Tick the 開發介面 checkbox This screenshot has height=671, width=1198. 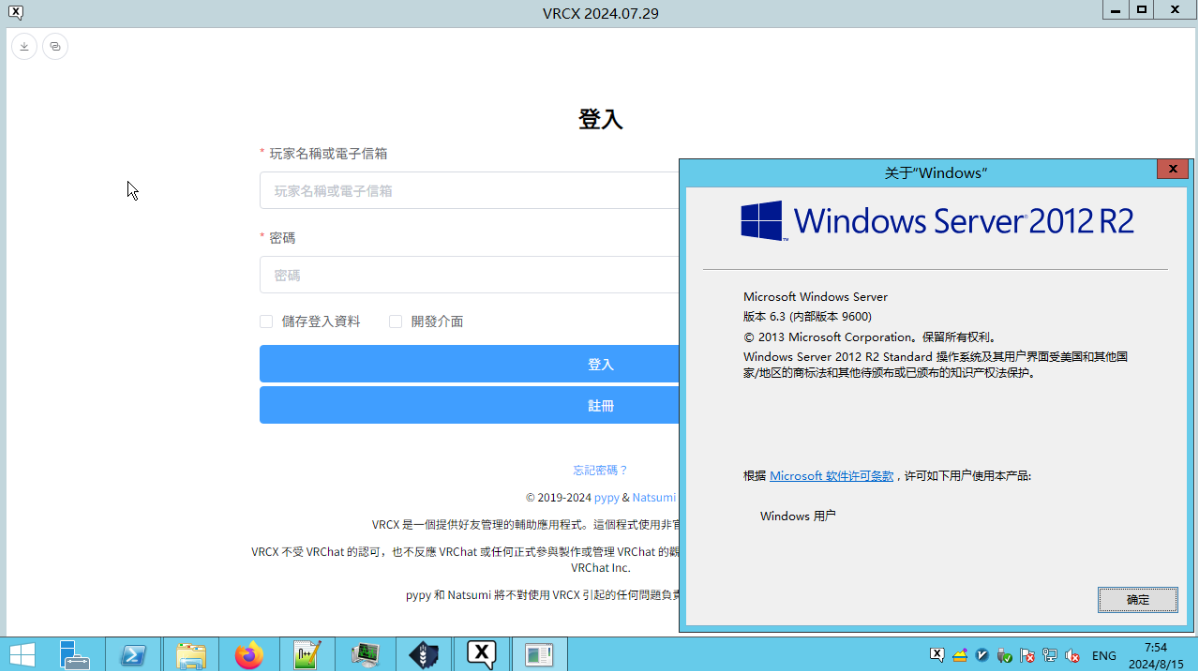point(395,322)
